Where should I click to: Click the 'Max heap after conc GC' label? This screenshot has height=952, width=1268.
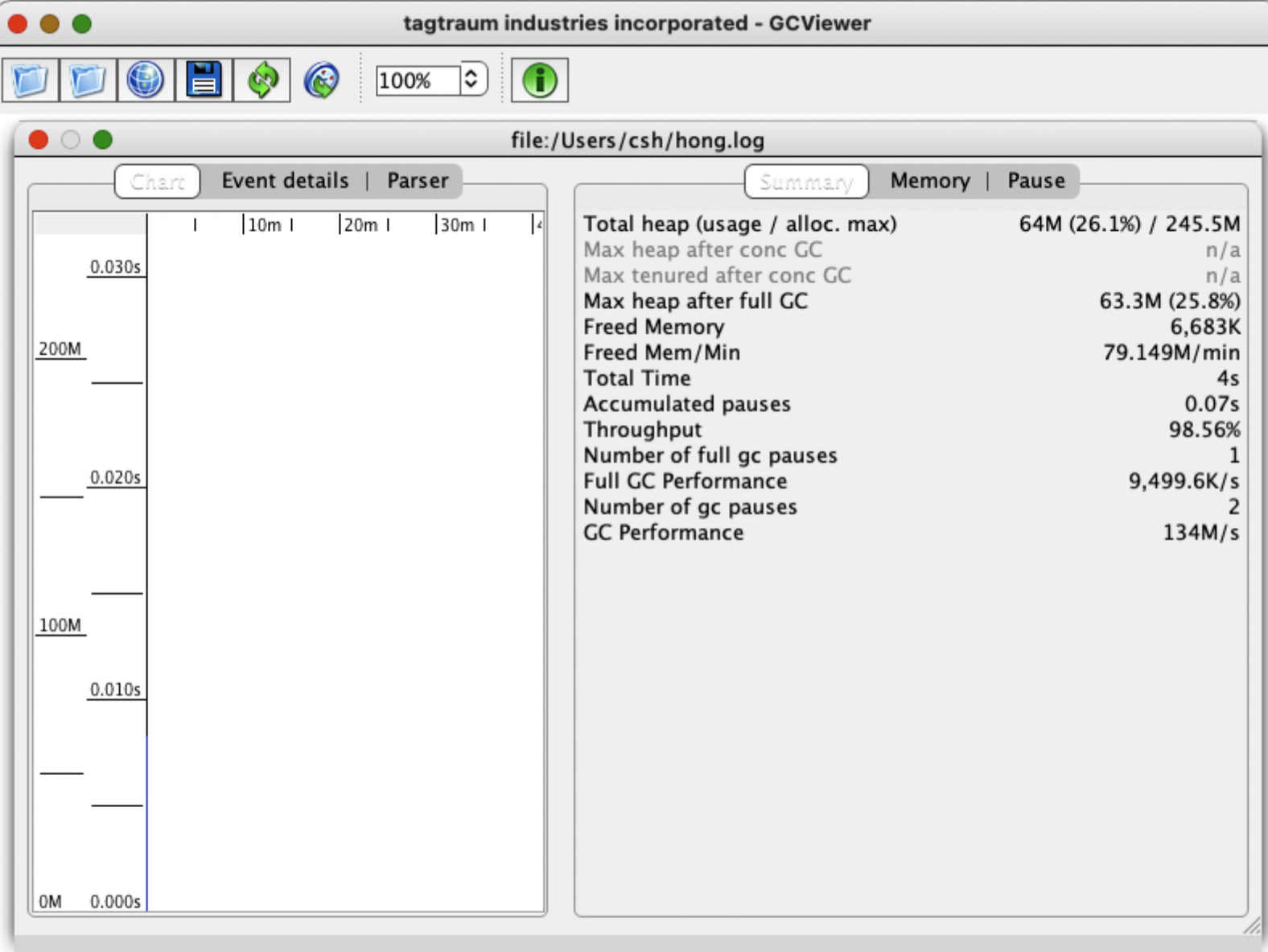tap(703, 249)
